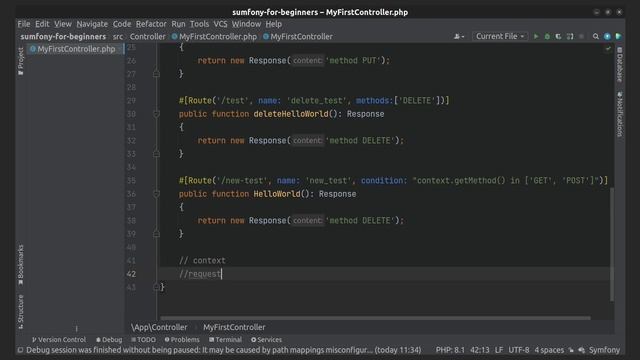Run the current file with the green play icon
The height and width of the screenshot is (360, 640).
pyautogui.click(x=536, y=36)
